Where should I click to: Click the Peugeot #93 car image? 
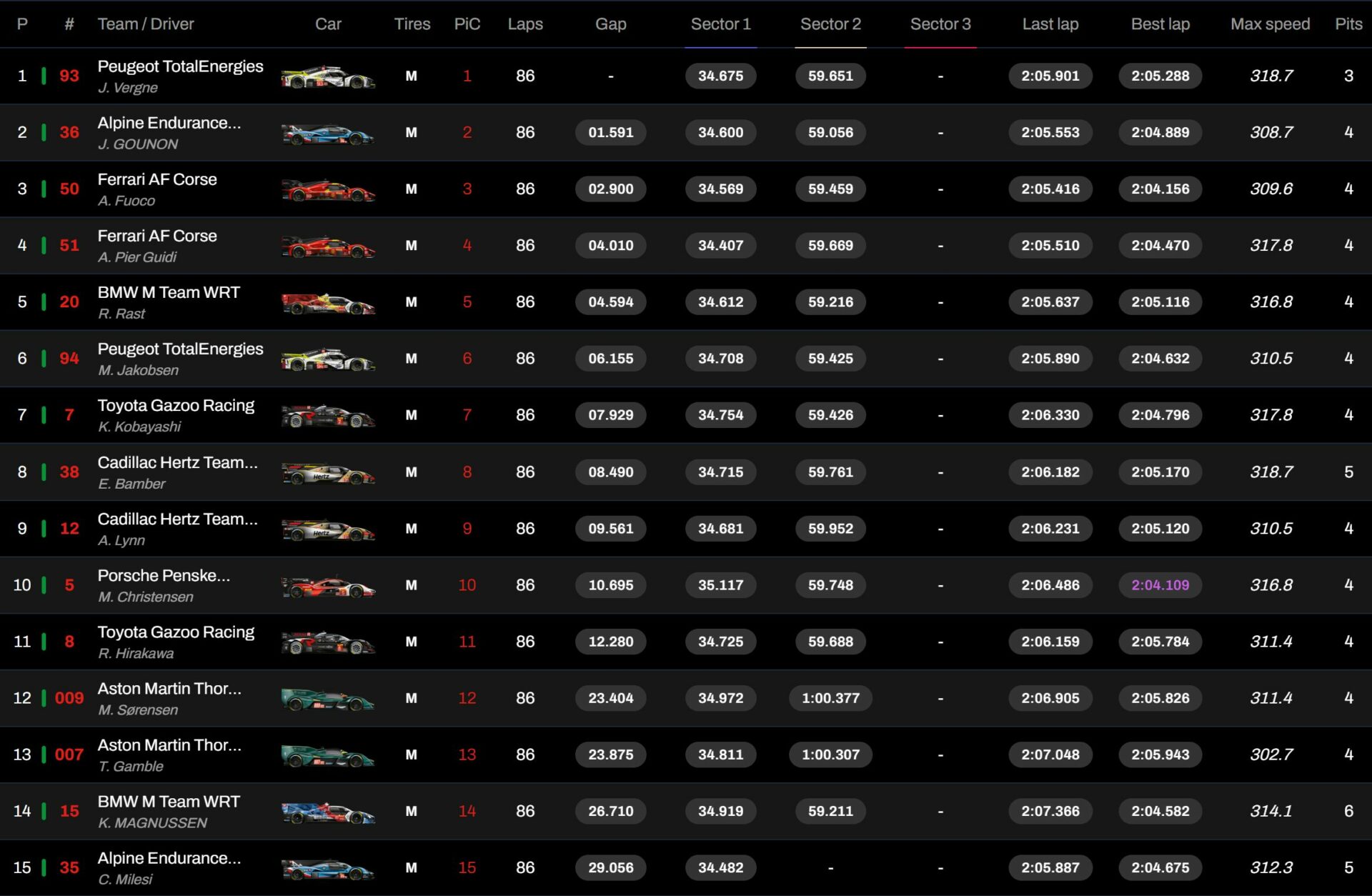[x=328, y=76]
